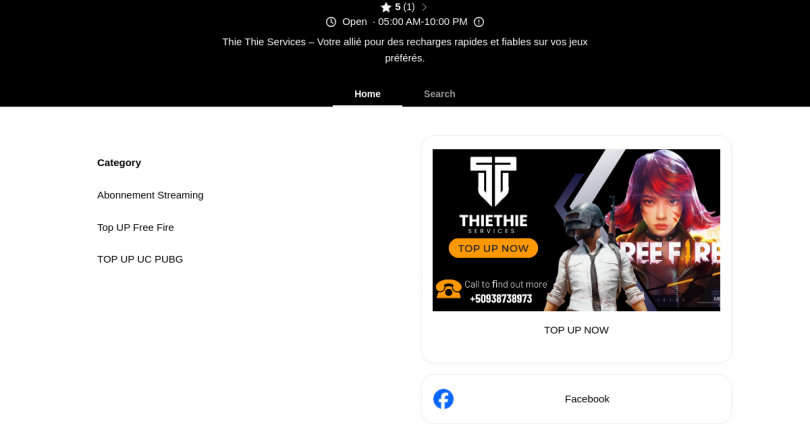Viewport: 810px width, 424px height.
Task: Select the Top UP Free Fire category
Action: [135, 227]
